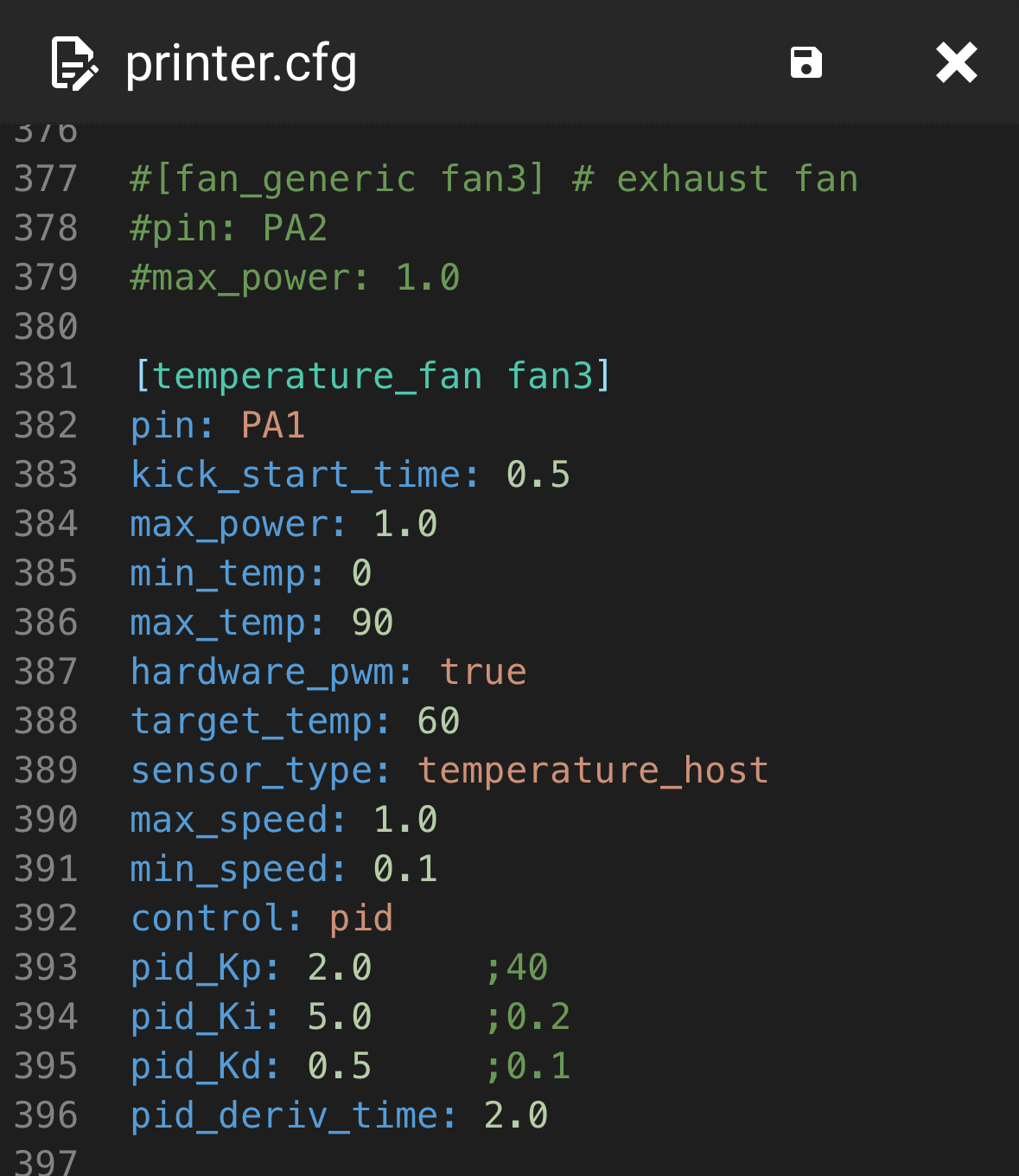Click the ;0.2 comment after pid_Ki
The image size is (1019, 1176).
tap(527, 1017)
